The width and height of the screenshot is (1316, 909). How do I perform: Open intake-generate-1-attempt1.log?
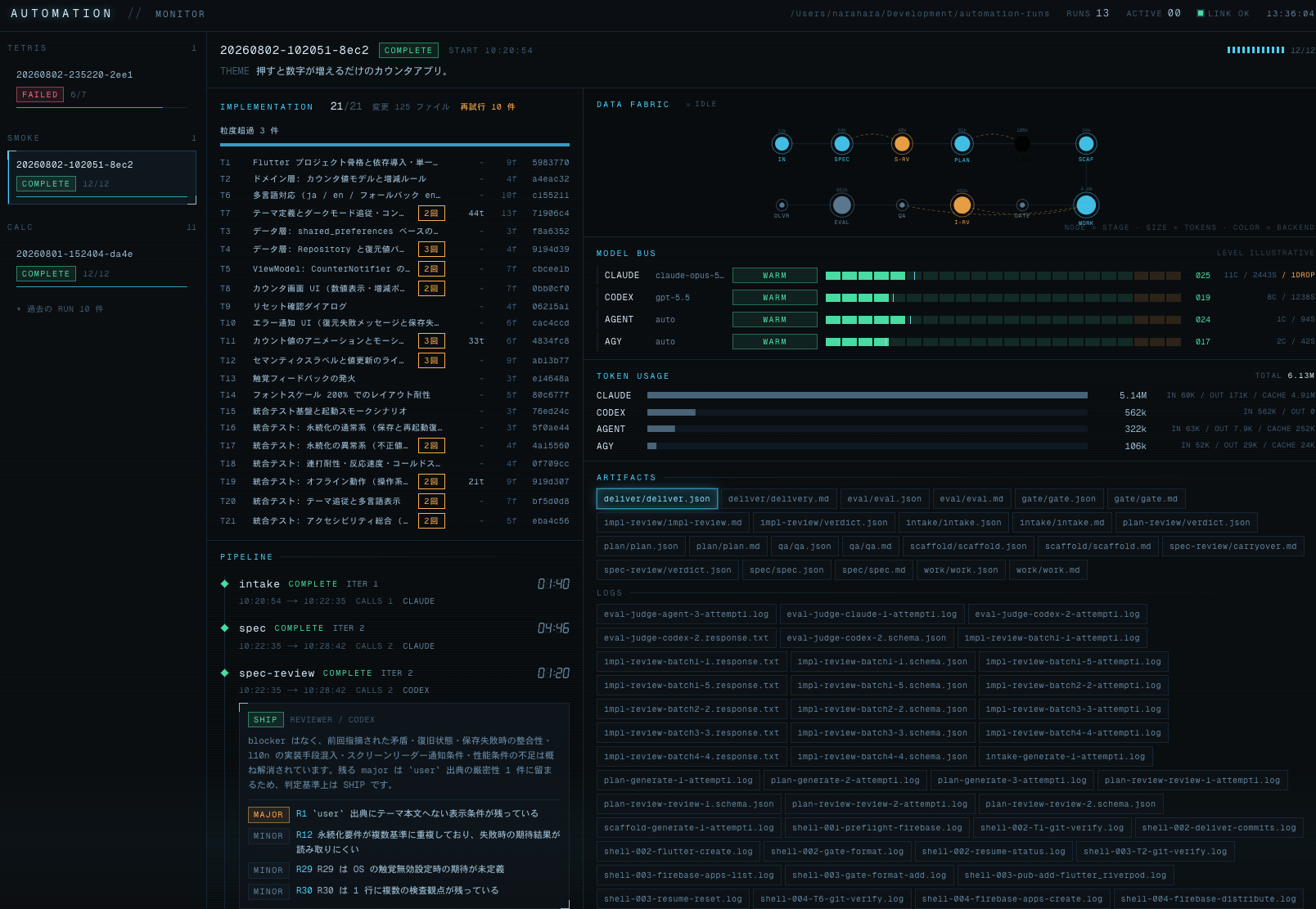tap(1066, 757)
